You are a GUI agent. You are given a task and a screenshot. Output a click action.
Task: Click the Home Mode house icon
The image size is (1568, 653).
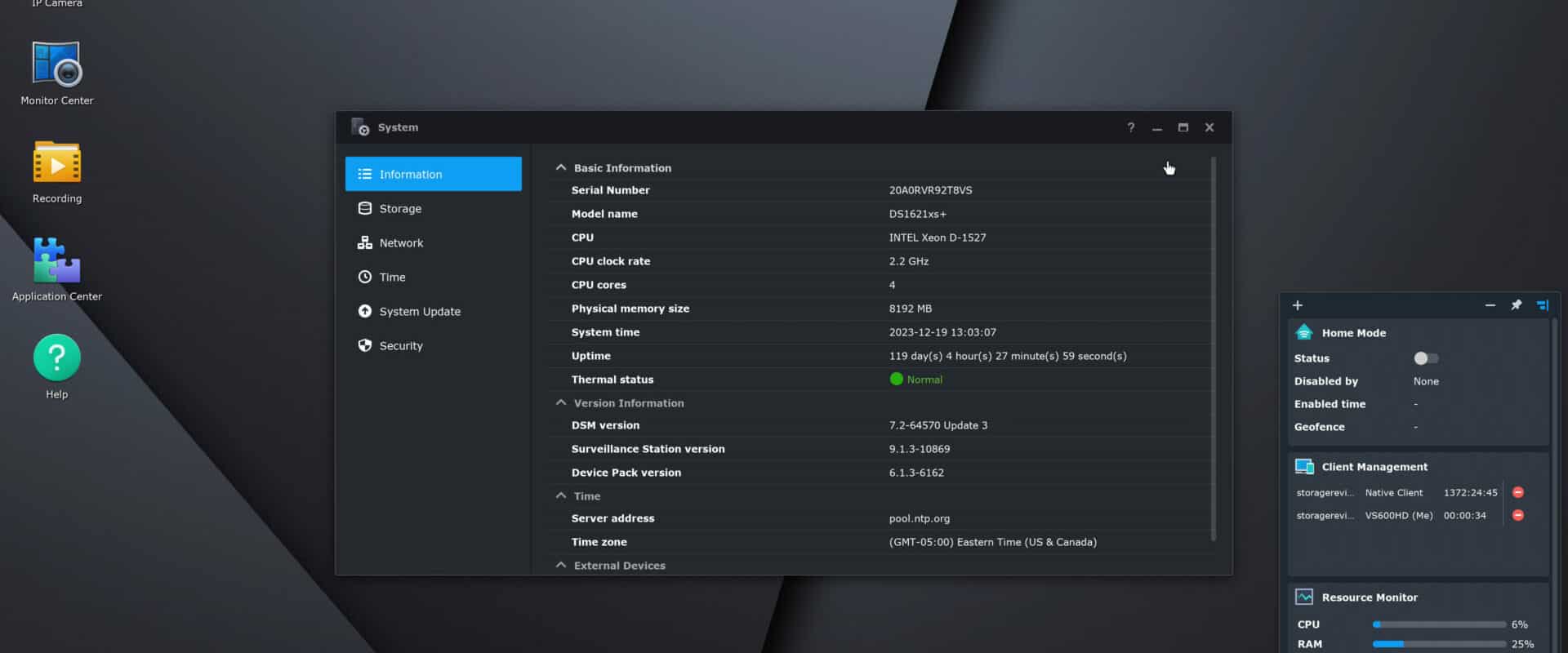click(1304, 332)
